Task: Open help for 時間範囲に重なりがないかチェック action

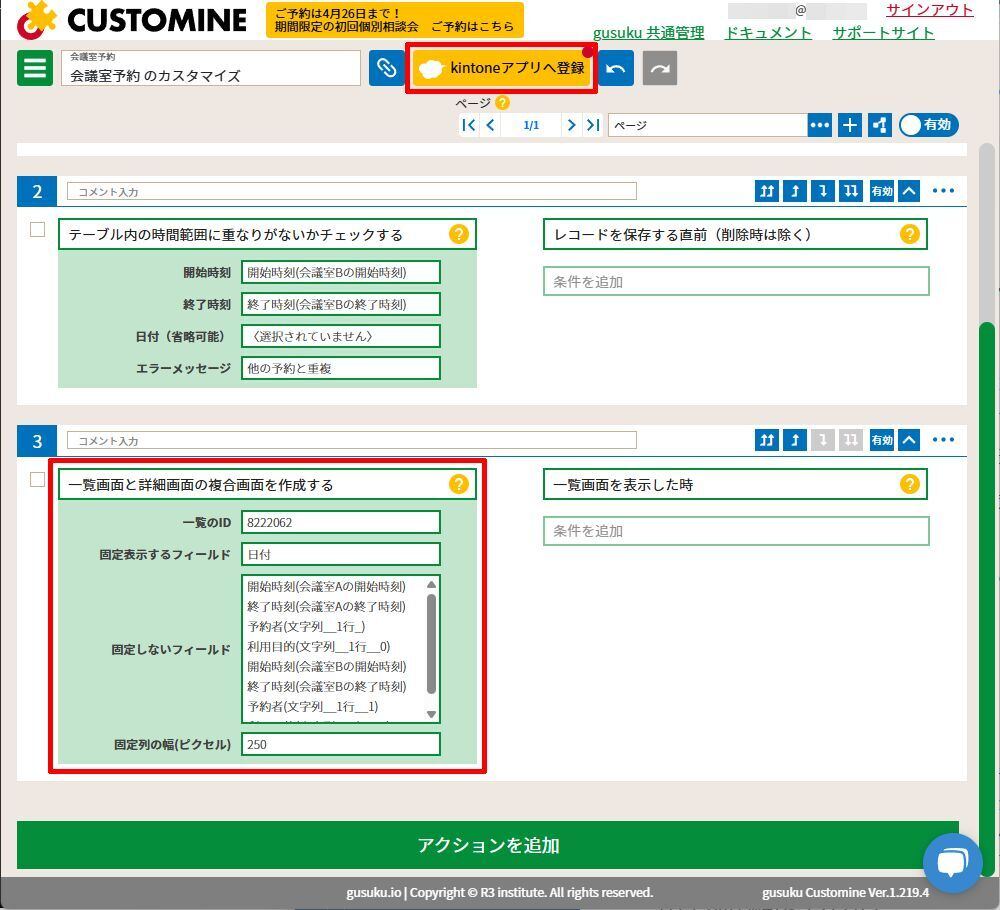Action: click(x=459, y=234)
